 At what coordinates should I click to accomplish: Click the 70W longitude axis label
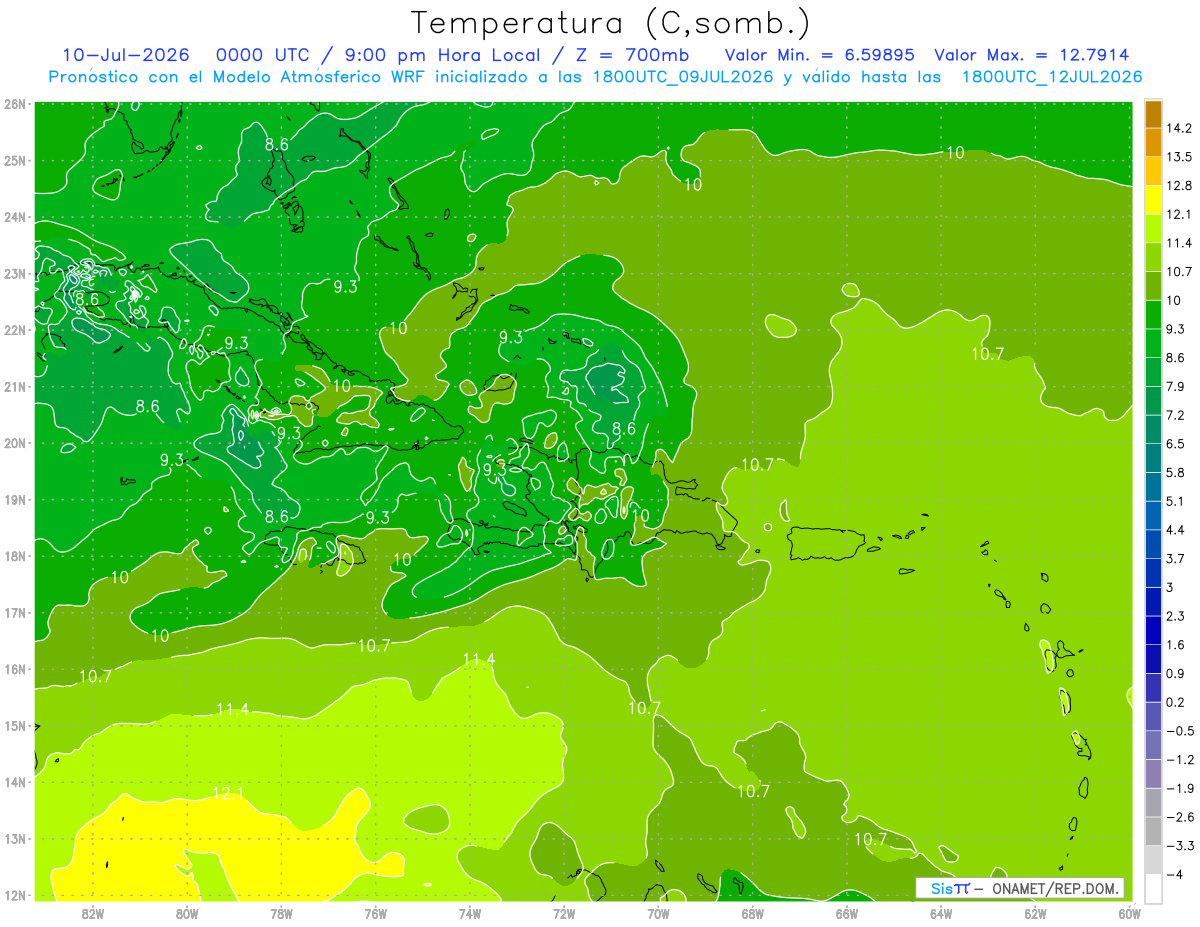tap(658, 913)
